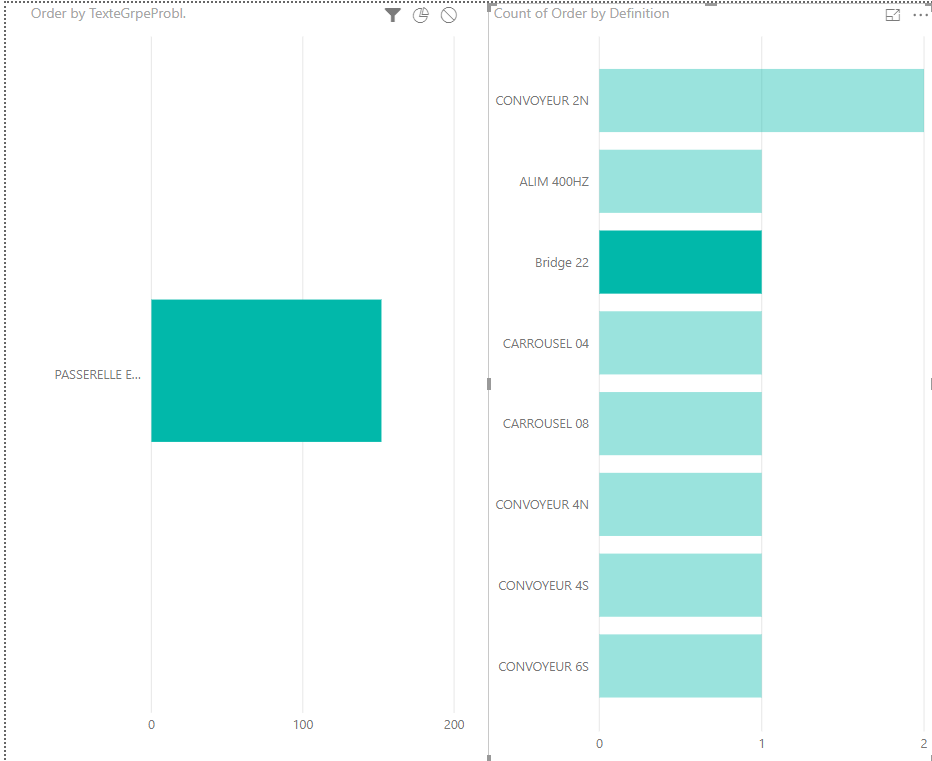Click the CONVOYEUR 2N bar
932x761 pixels.
coord(761,100)
